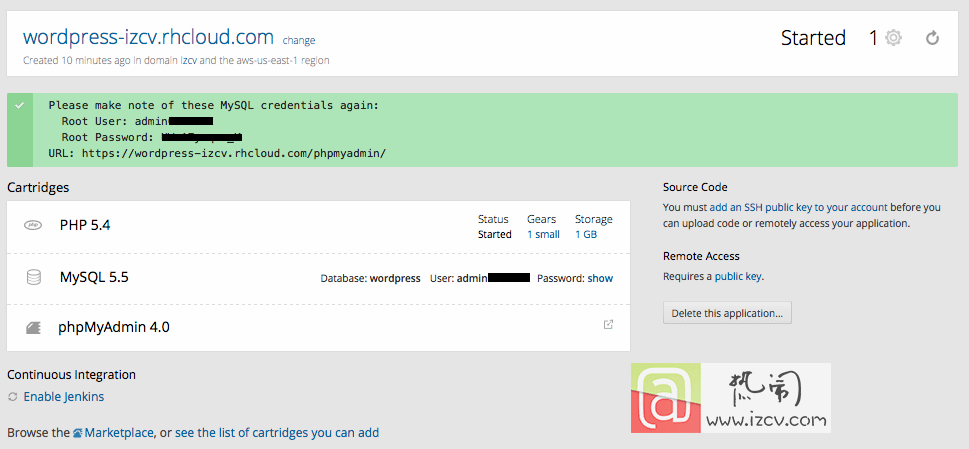The width and height of the screenshot is (969, 449).
Task: Click the Source Code heading
Action: (695, 187)
